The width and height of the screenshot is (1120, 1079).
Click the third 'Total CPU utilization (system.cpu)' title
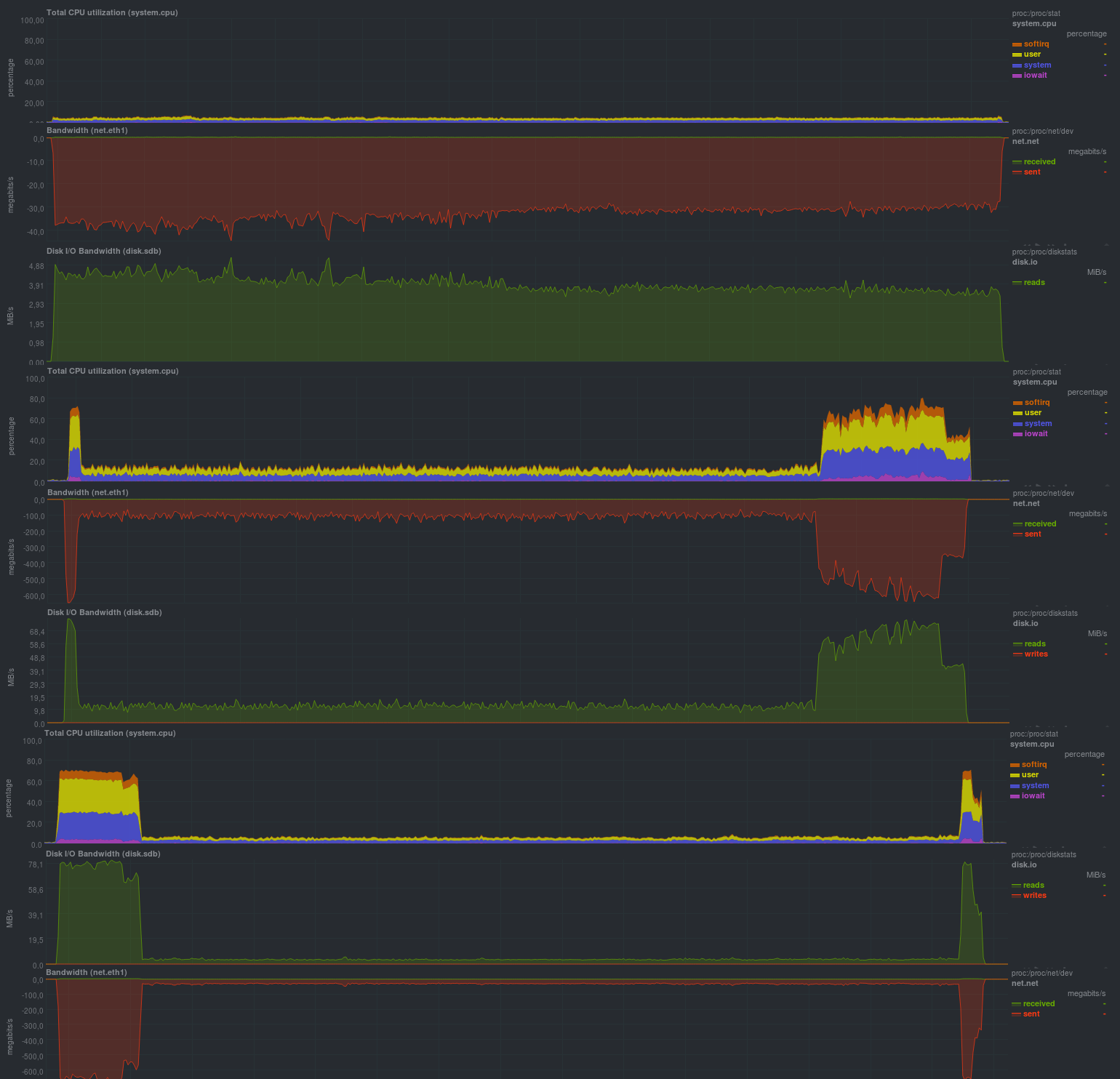[110, 734]
